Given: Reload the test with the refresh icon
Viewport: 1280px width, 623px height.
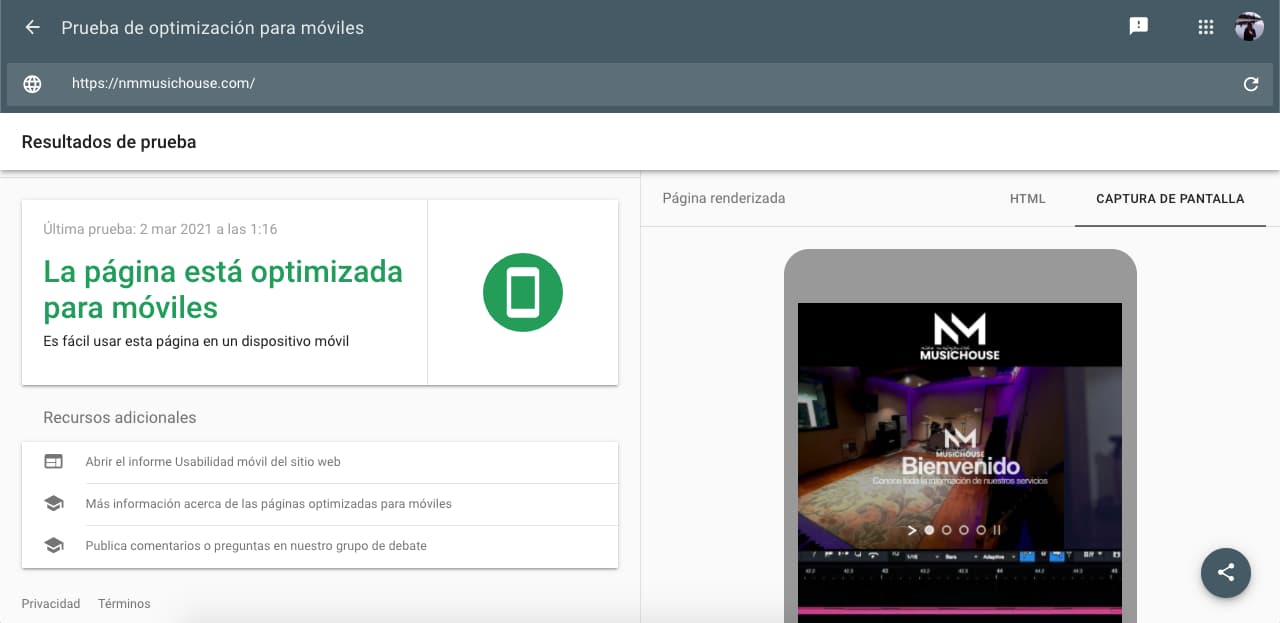Looking at the screenshot, I should 1251,85.
